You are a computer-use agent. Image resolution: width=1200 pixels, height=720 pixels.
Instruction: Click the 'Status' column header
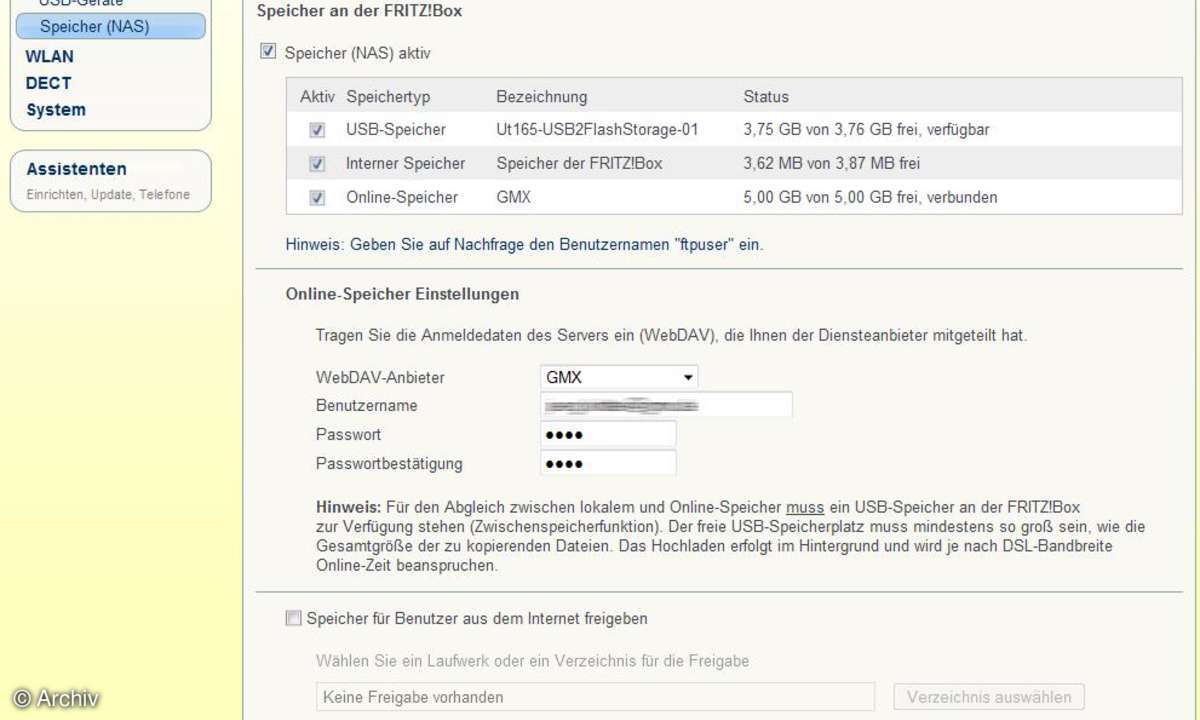pyautogui.click(x=766, y=97)
